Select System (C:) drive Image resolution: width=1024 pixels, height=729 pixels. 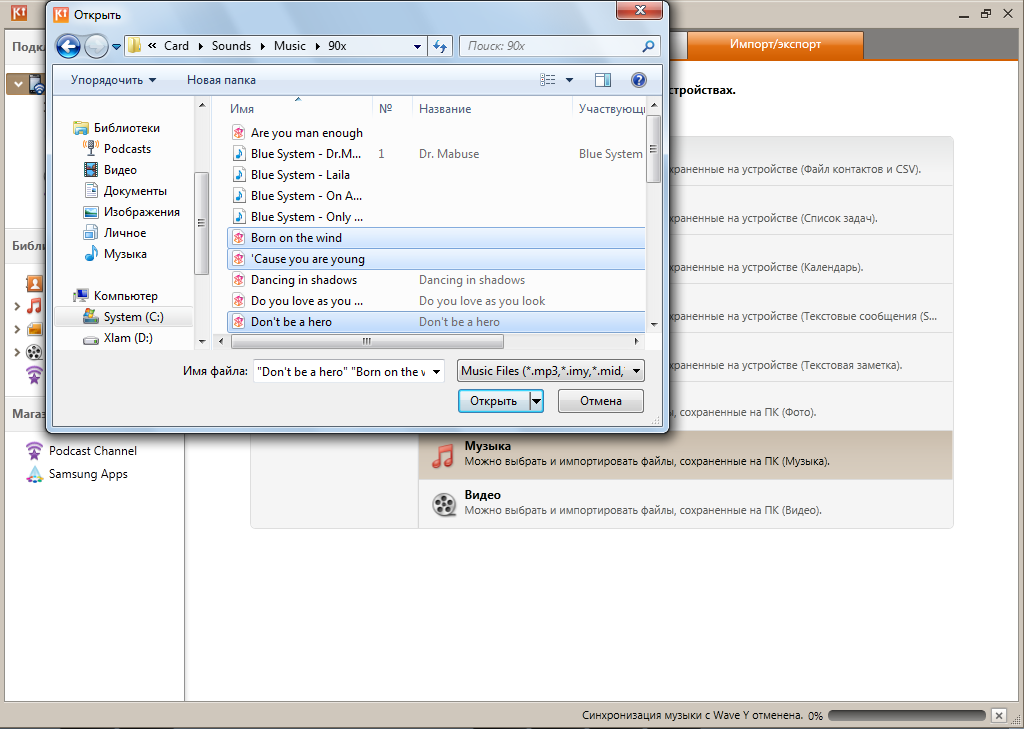[123, 317]
